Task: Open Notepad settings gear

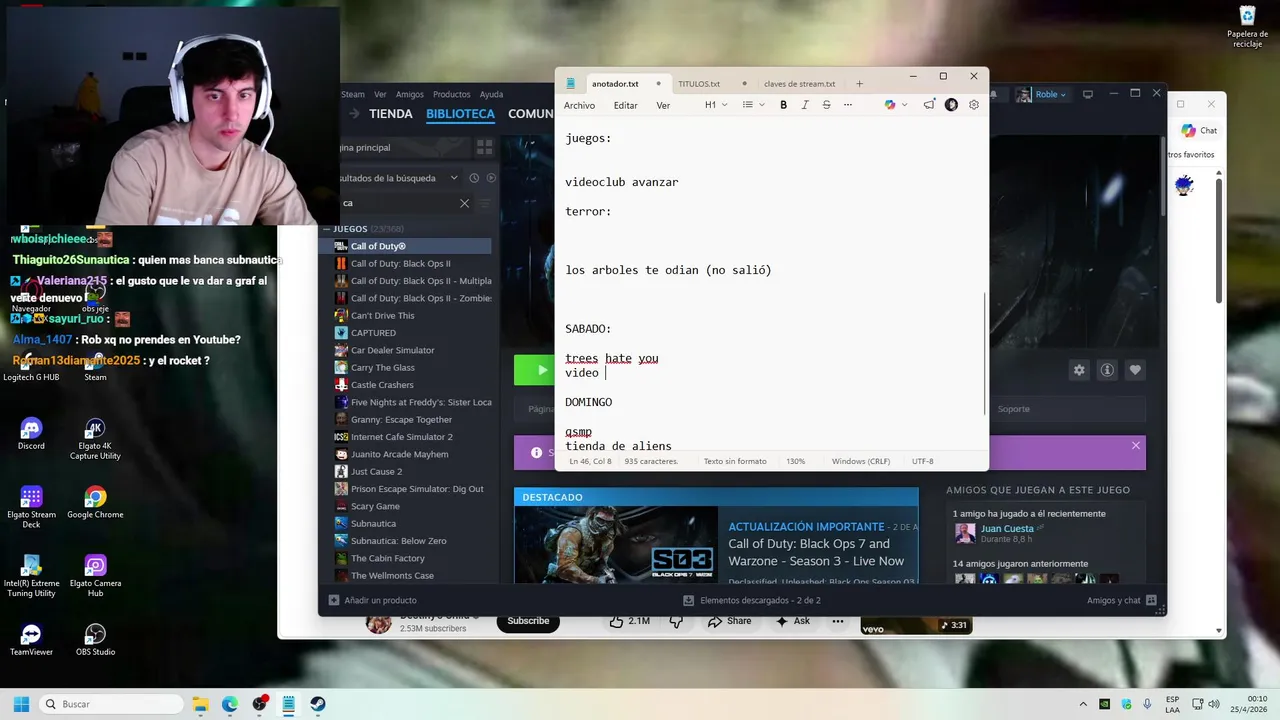Action: click(x=974, y=105)
